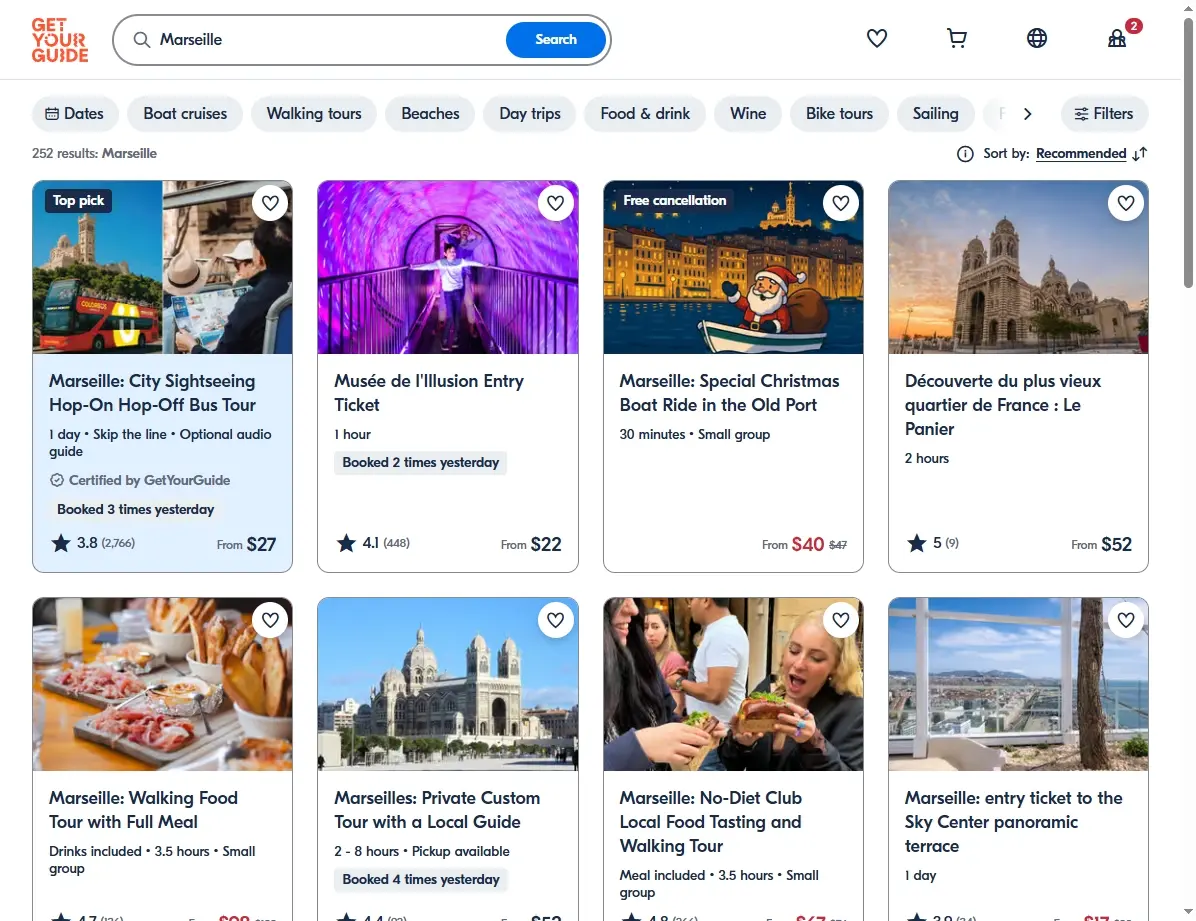Viewport: 1196px width, 921px height.
Task: Open Recommended sort dropdown
Action: [1081, 154]
